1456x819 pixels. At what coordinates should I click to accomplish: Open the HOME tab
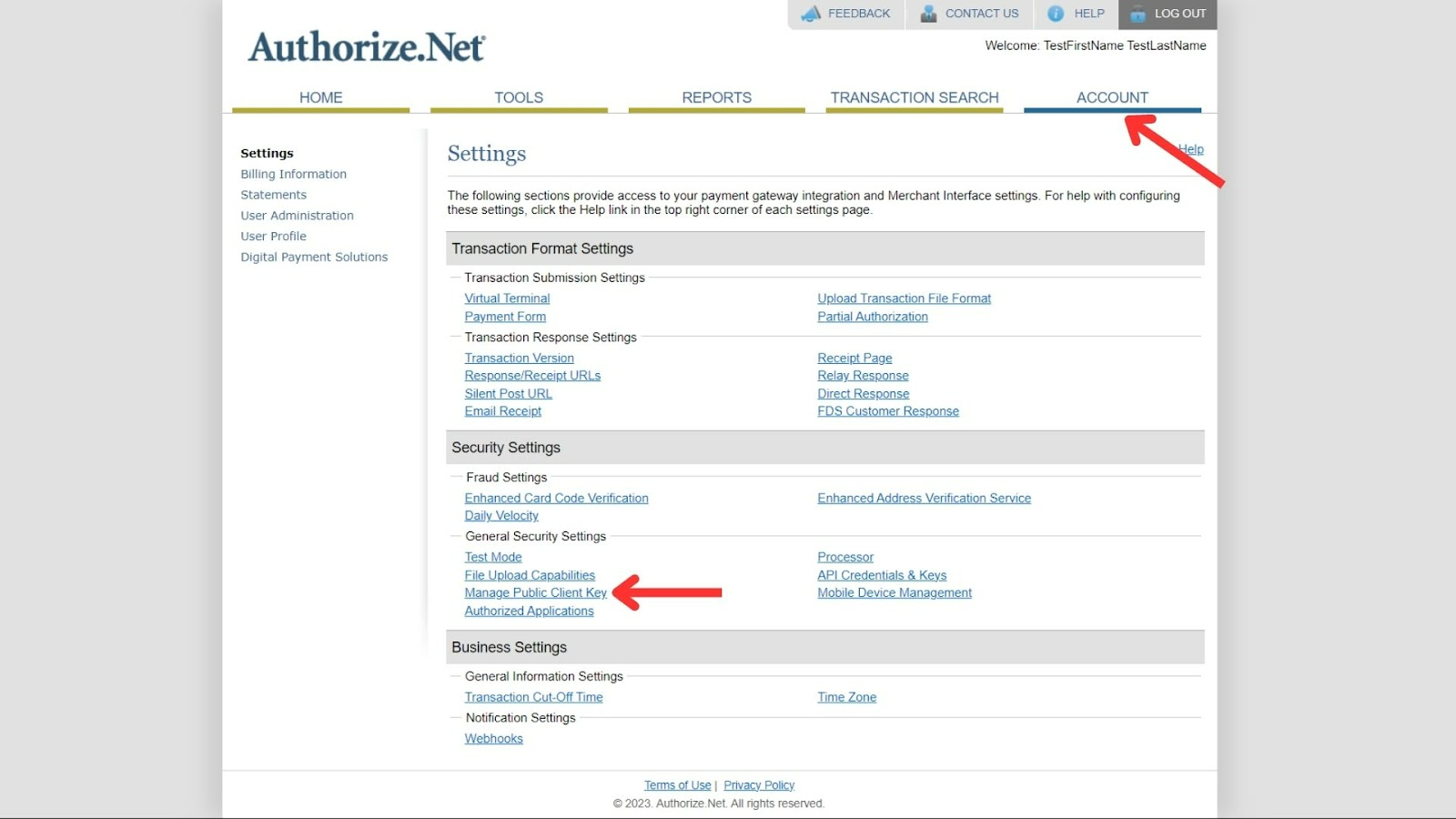[321, 97]
